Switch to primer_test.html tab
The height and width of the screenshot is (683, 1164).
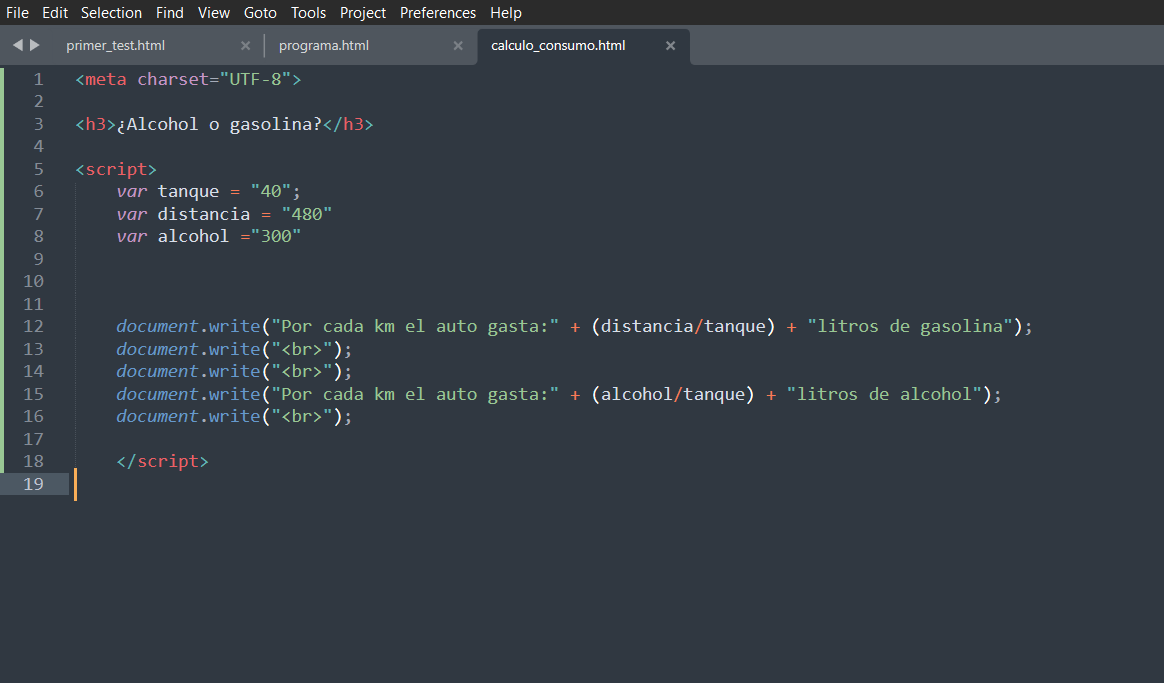pyautogui.click(x=115, y=46)
